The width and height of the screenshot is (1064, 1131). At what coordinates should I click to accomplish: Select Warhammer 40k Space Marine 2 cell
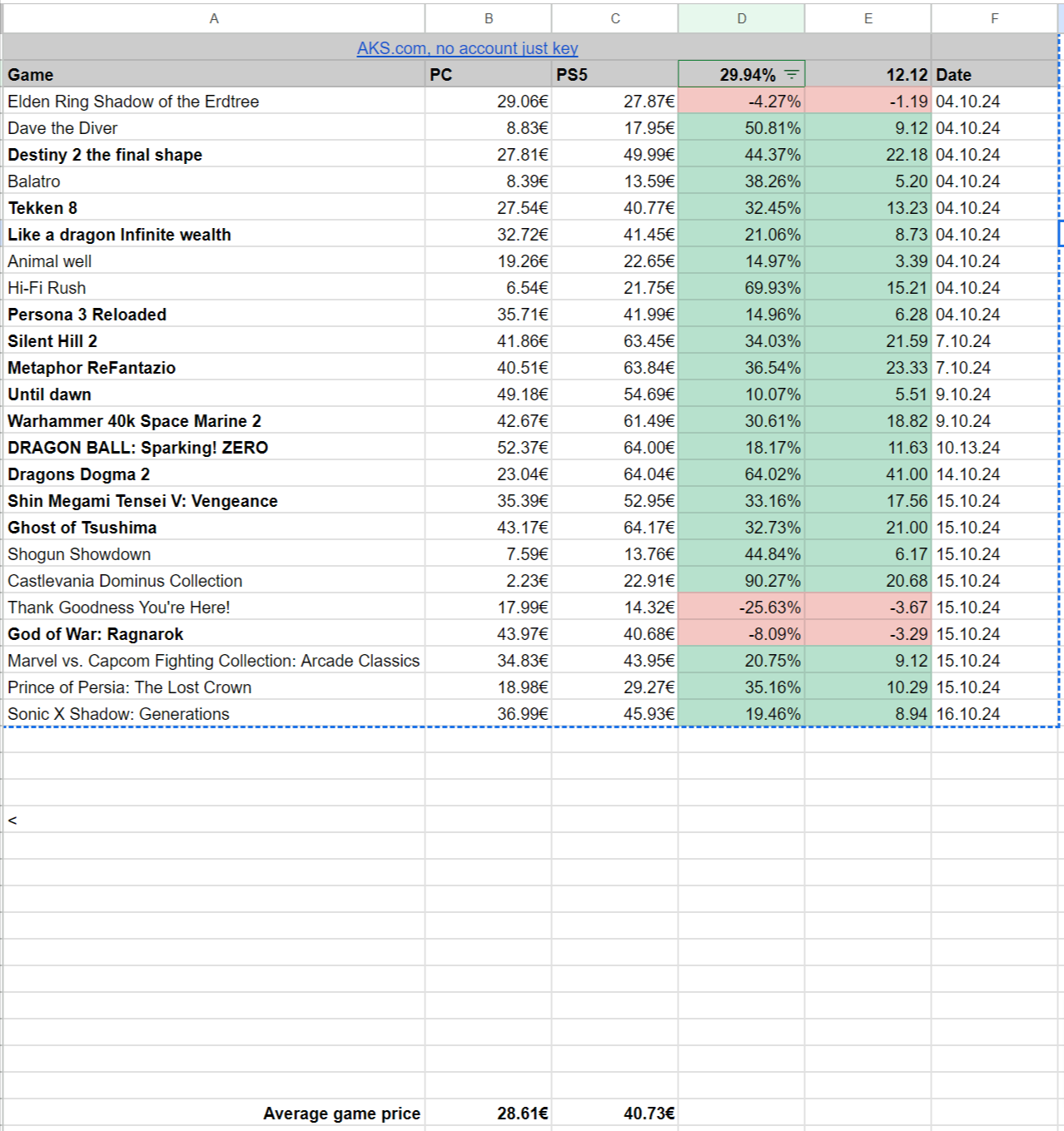(214, 421)
